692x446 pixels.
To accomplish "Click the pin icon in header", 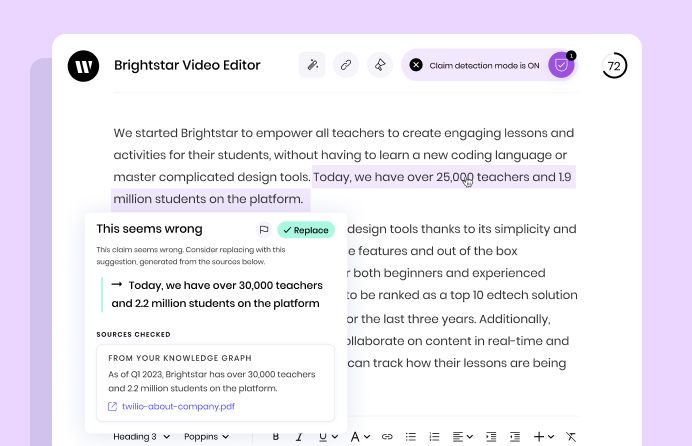I will 380,65.
